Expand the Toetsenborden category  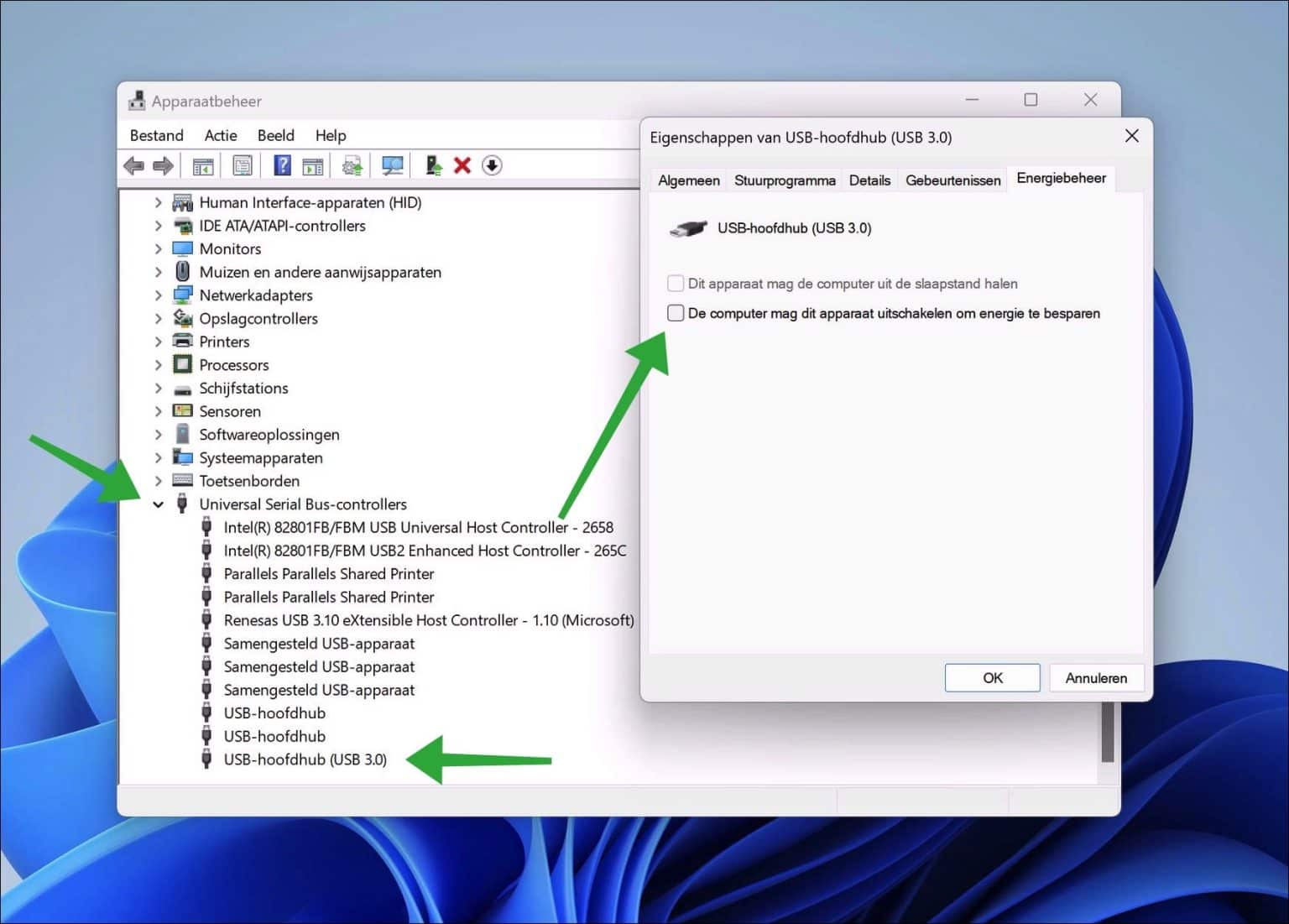159,480
